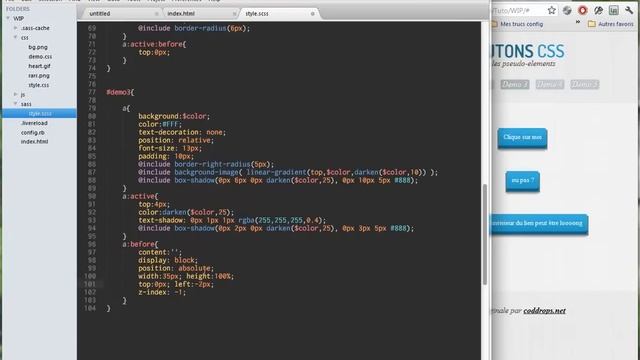The image size is (640, 360).
Task: Click the FOLDERS heading in the sidebar
Action: point(18,9)
